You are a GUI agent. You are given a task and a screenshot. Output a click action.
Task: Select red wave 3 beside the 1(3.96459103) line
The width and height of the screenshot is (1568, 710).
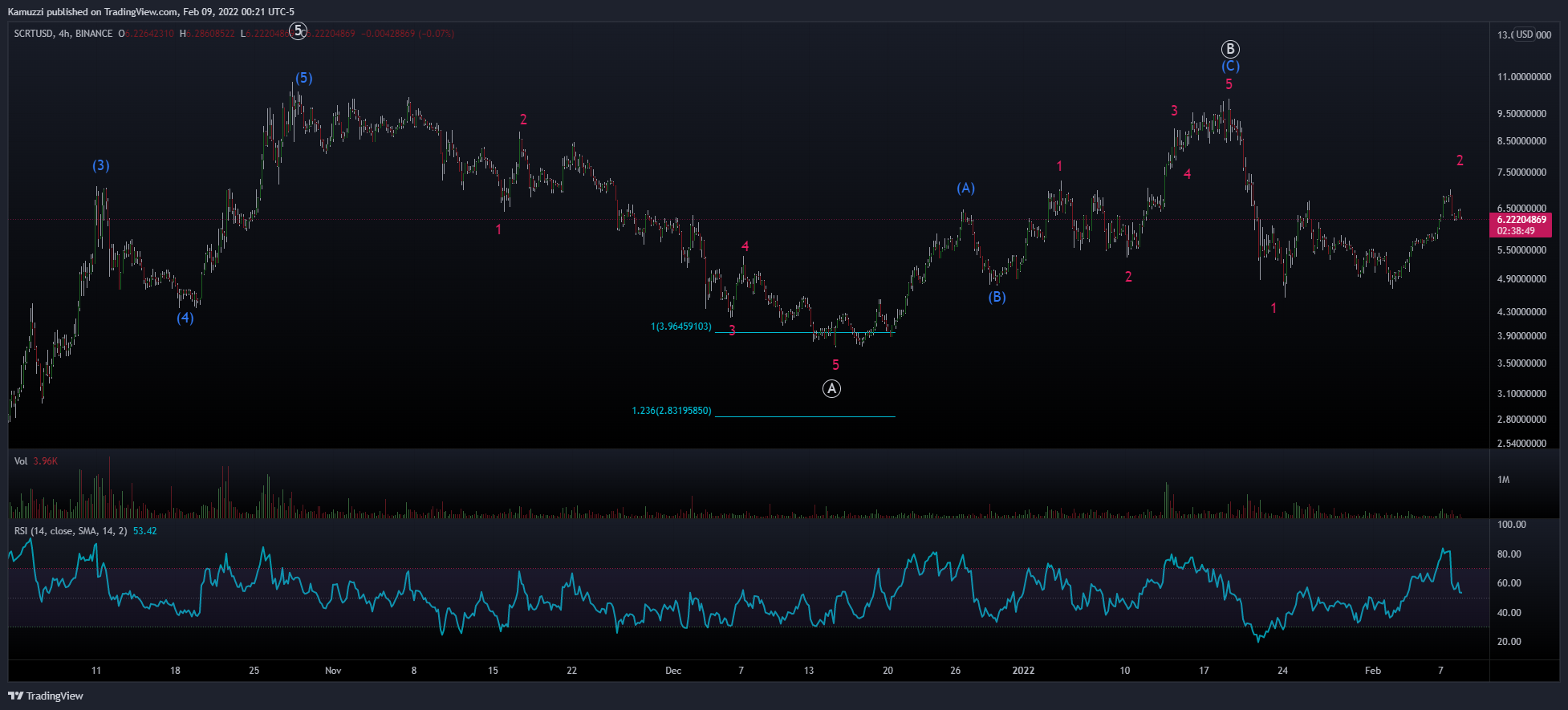pos(732,330)
